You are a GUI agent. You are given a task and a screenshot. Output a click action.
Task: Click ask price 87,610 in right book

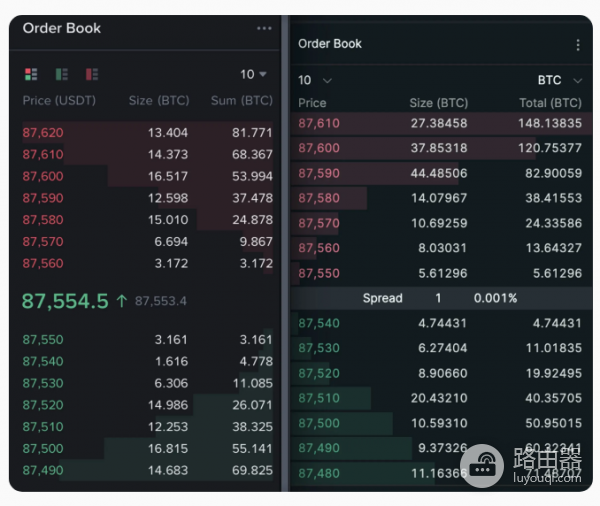pyautogui.click(x=319, y=123)
